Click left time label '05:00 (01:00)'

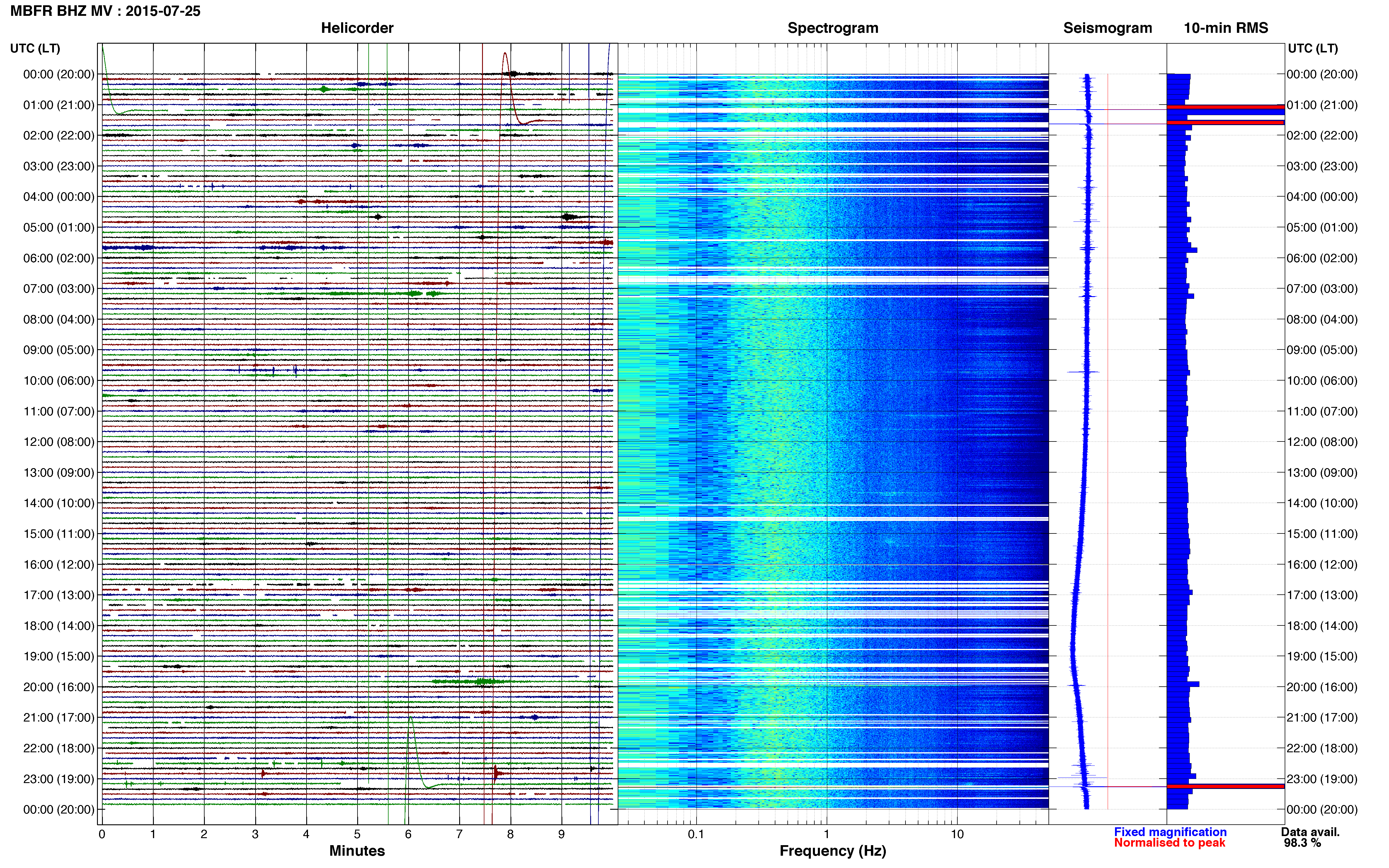click(x=59, y=227)
